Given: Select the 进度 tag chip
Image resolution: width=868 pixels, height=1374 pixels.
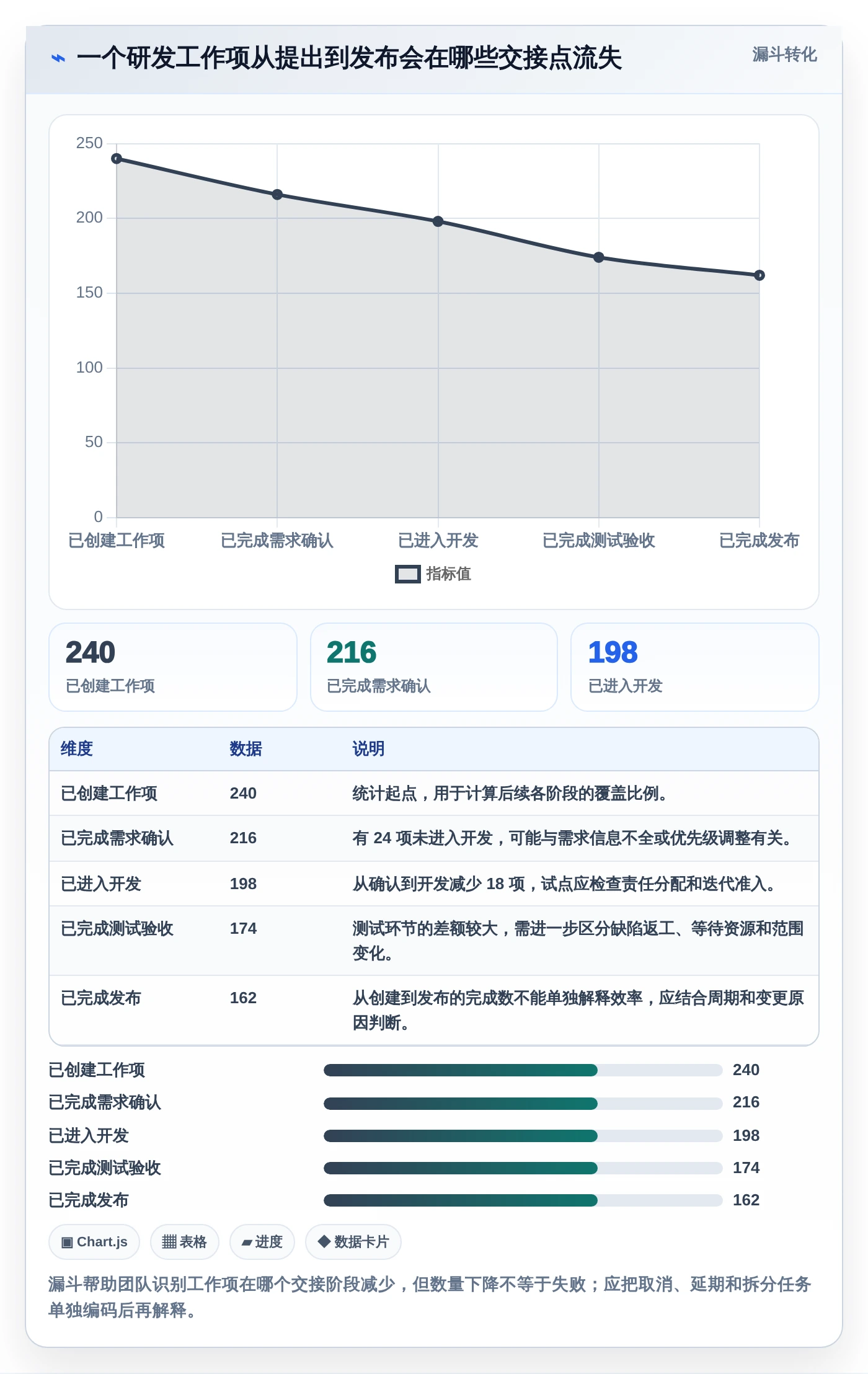Looking at the screenshot, I should 262,1242.
